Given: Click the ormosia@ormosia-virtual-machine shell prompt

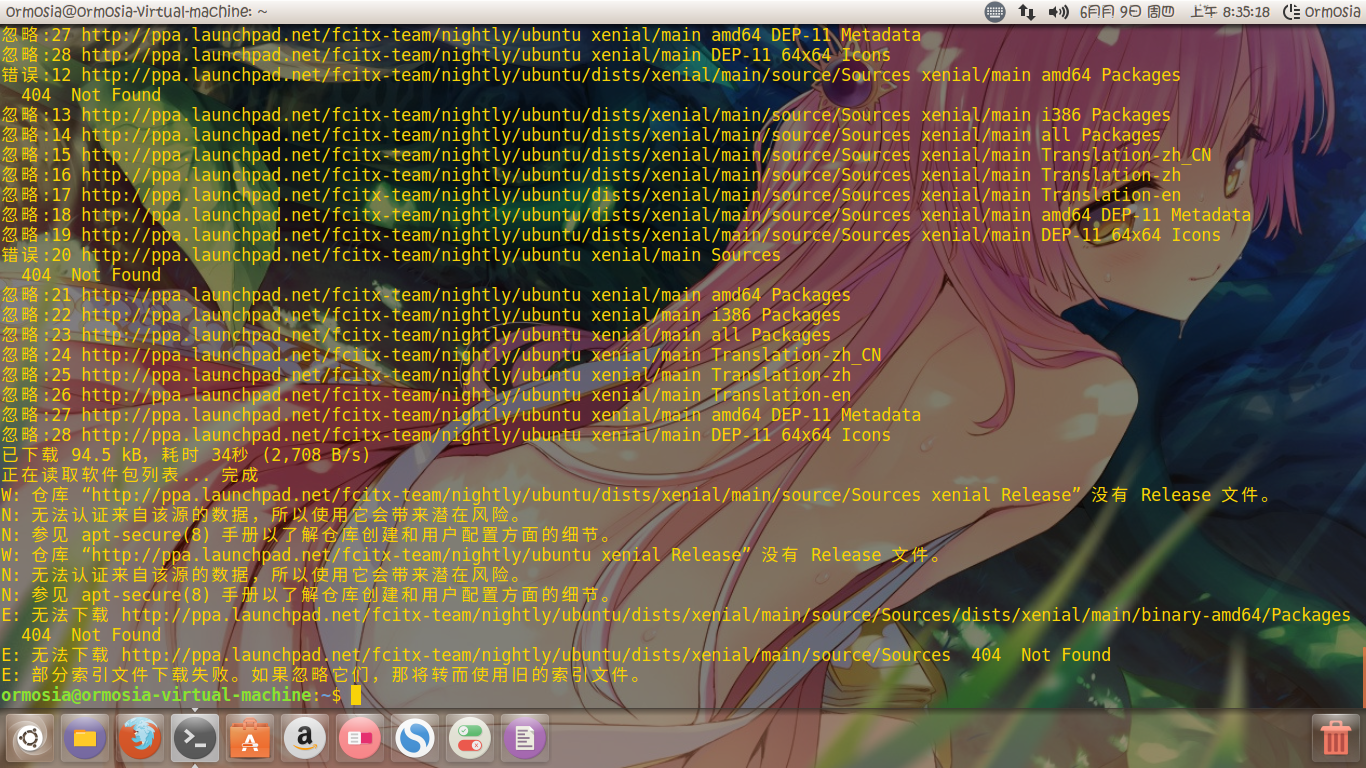Looking at the screenshot, I should [171, 695].
